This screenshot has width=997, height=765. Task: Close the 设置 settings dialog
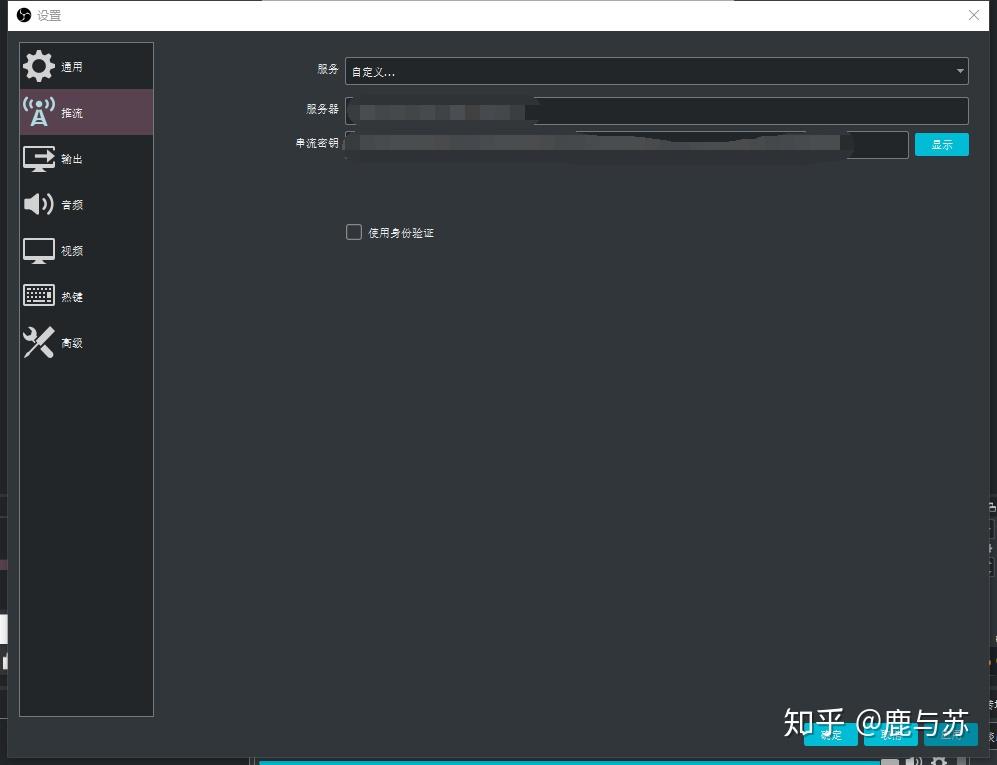pyautogui.click(x=973, y=15)
